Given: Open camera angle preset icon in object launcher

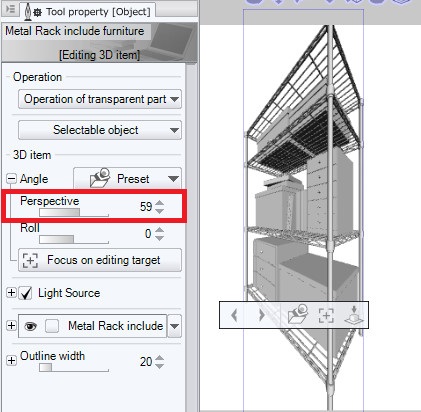Looking at the screenshot, I should click(297, 314).
